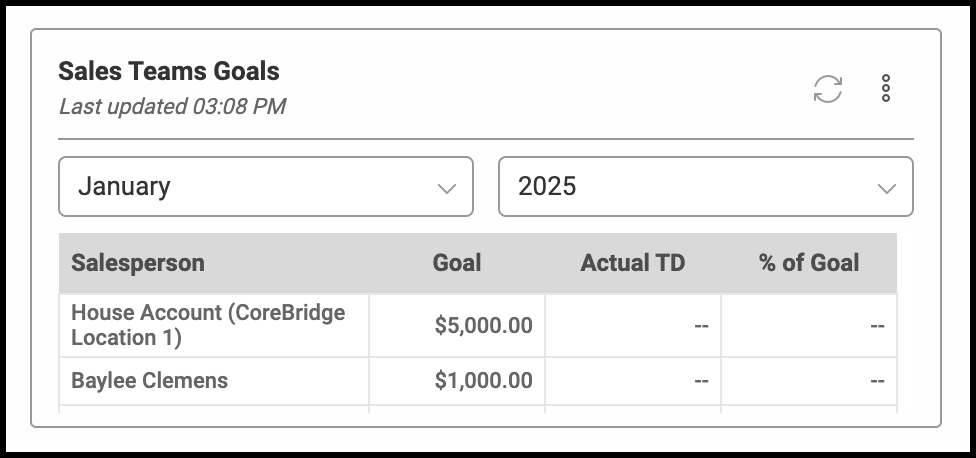The width and height of the screenshot is (976, 458).
Task: Open the 2025 year dropdown
Action: (x=705, y=186)
